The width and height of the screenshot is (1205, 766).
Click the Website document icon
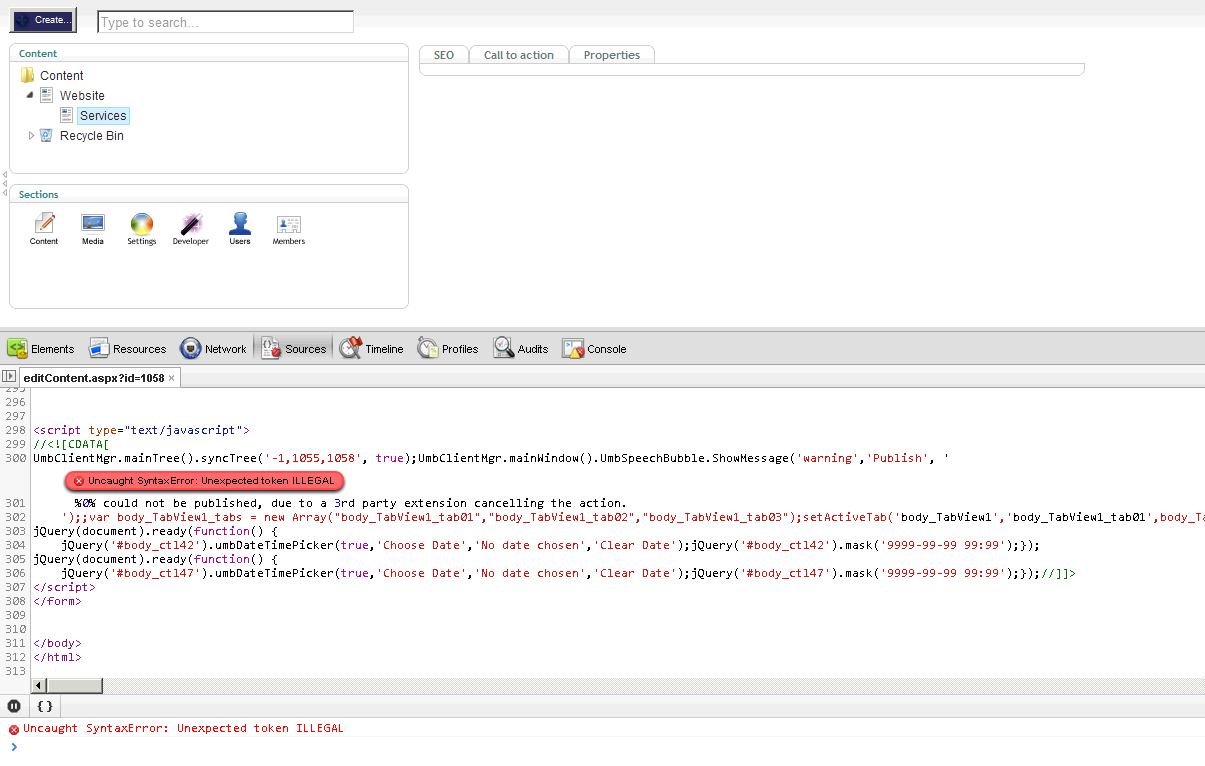pos(47,95)
